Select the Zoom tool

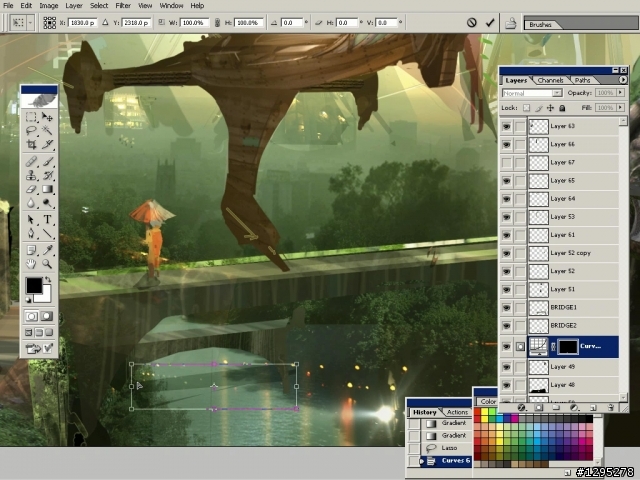click(x=47, y=264)
